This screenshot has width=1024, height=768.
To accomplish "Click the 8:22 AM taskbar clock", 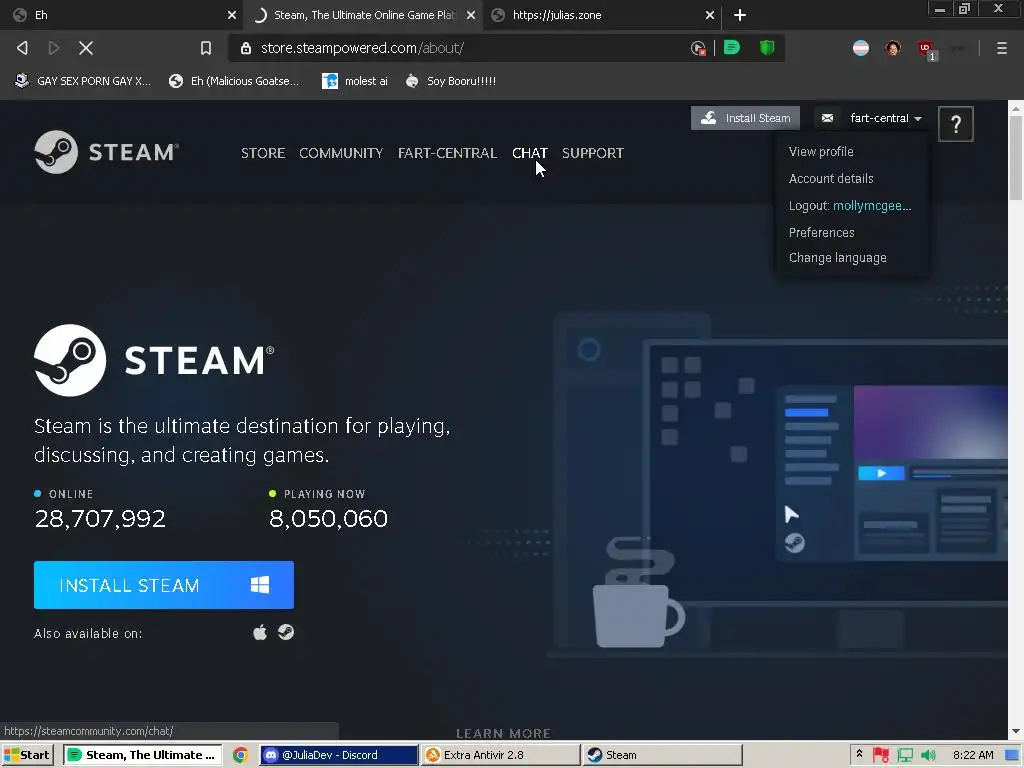I will point(973,755).
